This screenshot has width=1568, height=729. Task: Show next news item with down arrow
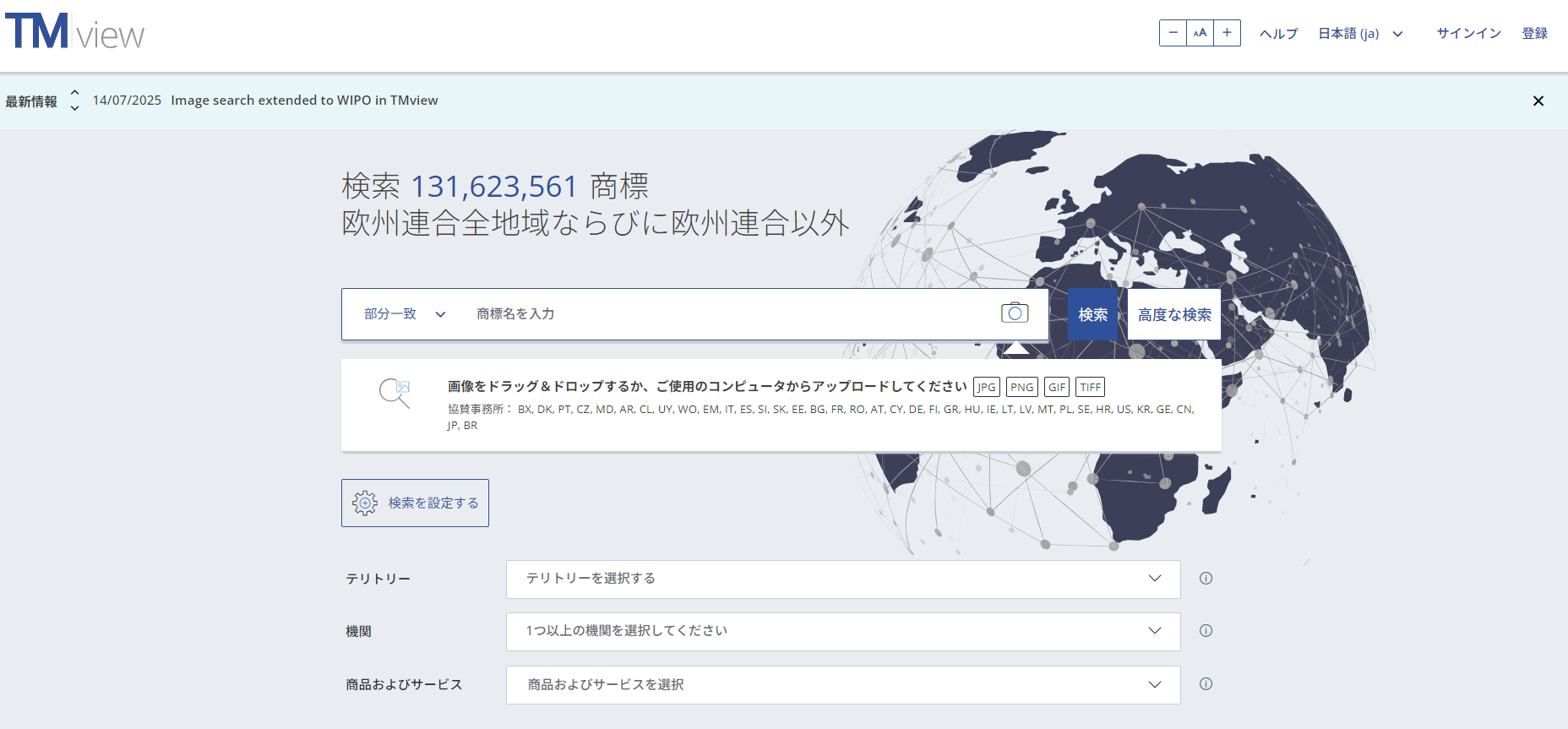pos(75,108)
